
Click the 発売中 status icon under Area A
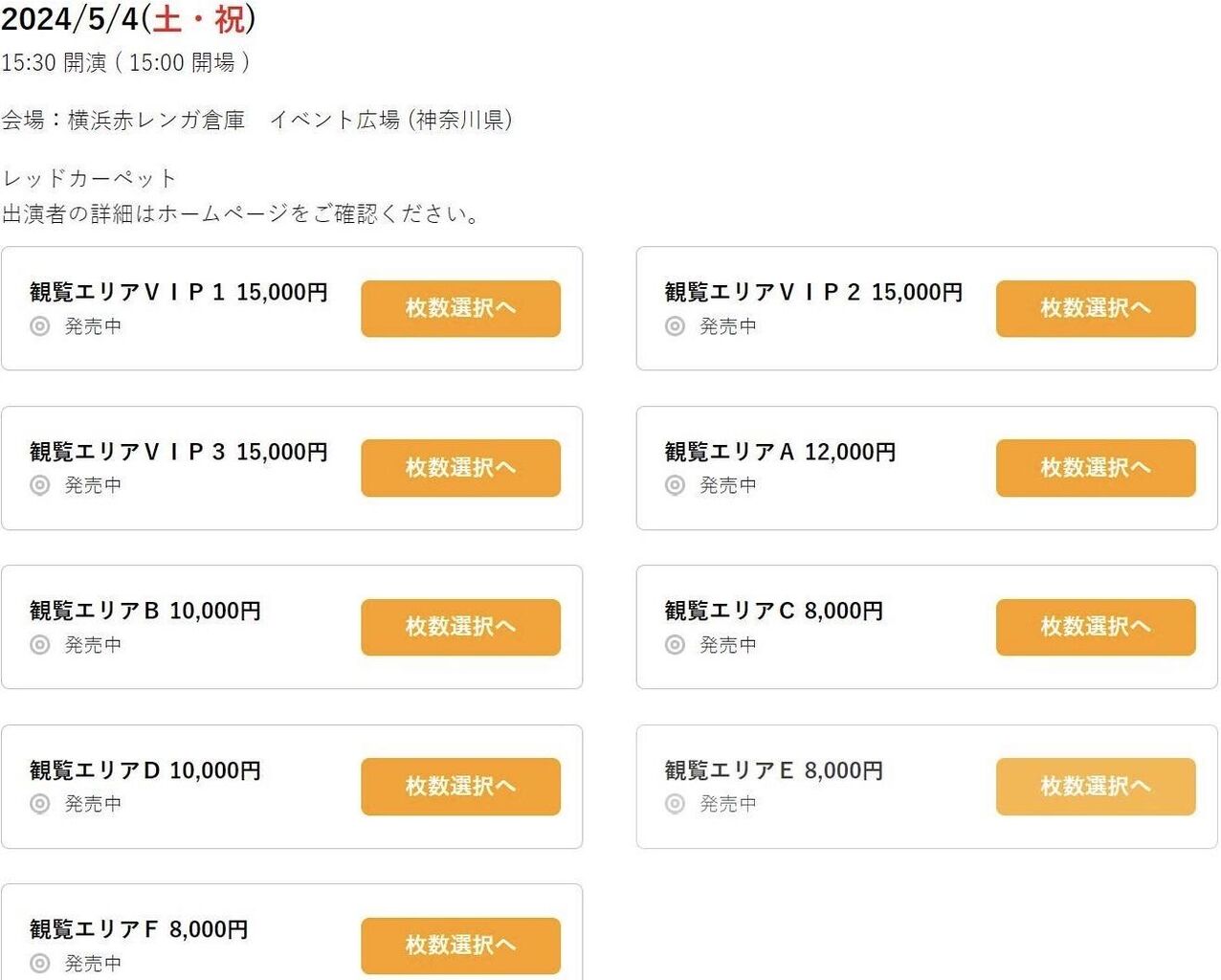[x=676, y=485]
